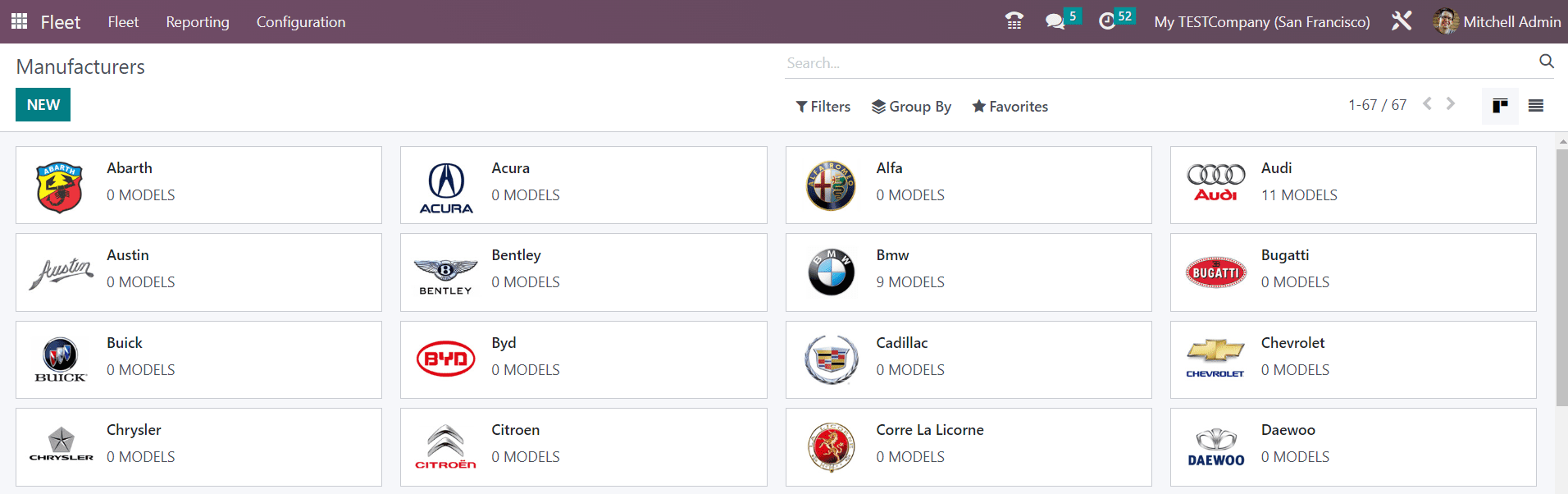This screenshot has width=1568, height=494.
Task: Click the Audi rings logo
Action: [1215, 183]
